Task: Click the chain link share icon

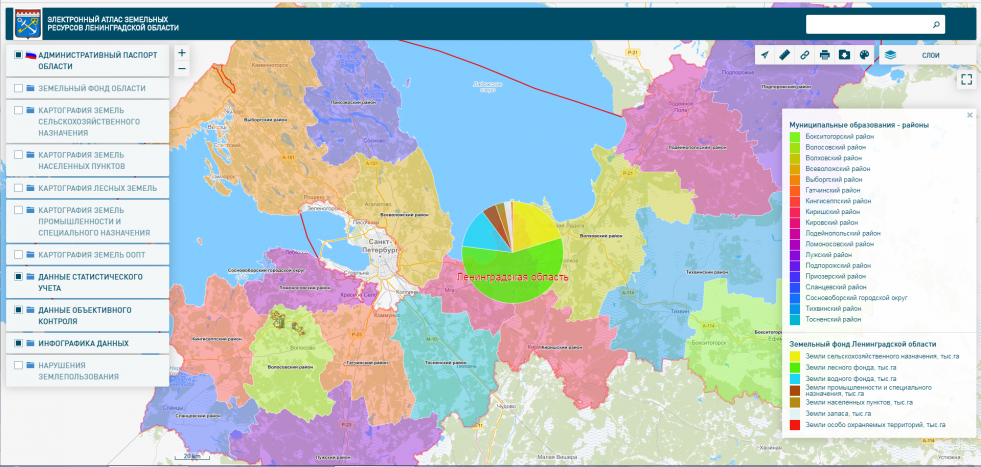Action: [x=805, y=55]
